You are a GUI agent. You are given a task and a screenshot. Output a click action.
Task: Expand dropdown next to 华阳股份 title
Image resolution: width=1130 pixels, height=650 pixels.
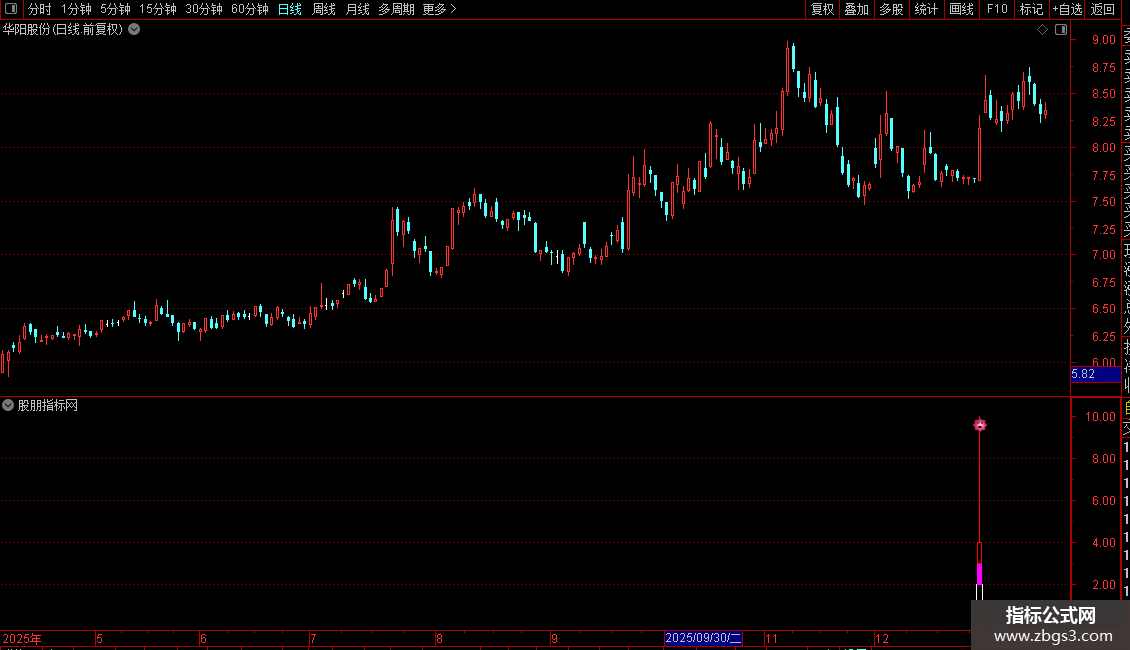click(x=134, y=30)
